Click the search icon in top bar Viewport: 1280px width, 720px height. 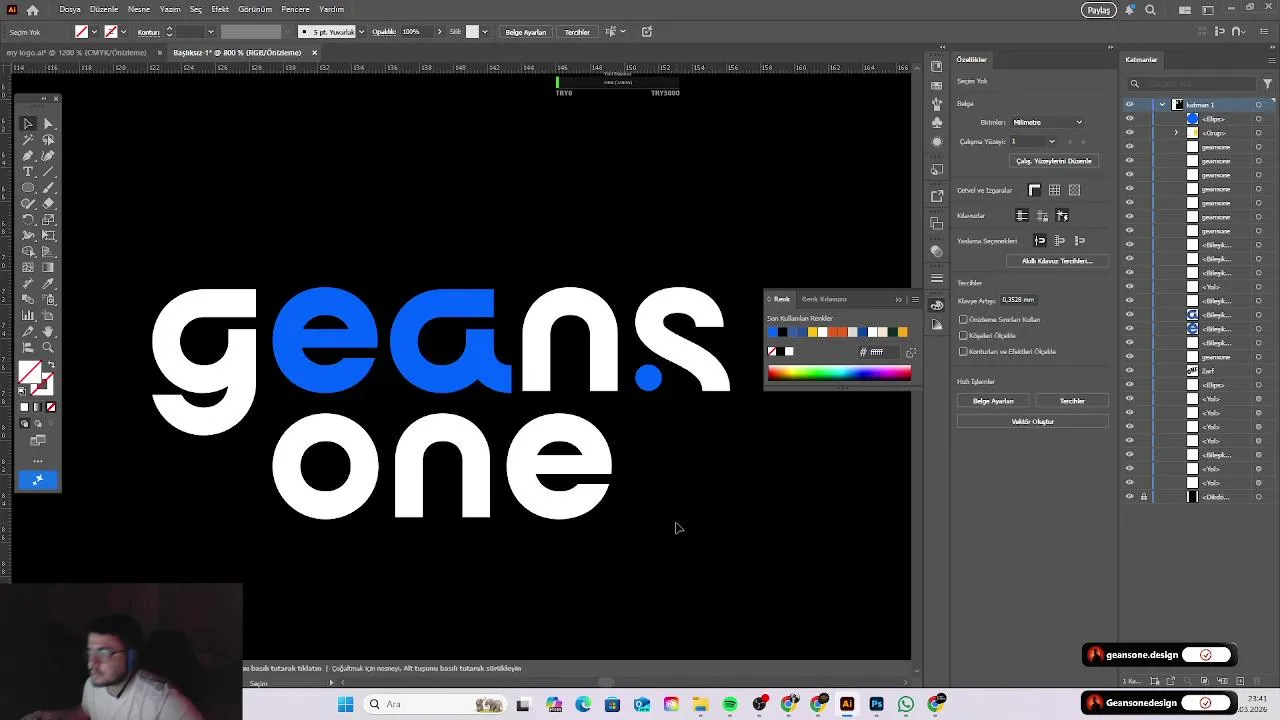(x=1150, y=10)
